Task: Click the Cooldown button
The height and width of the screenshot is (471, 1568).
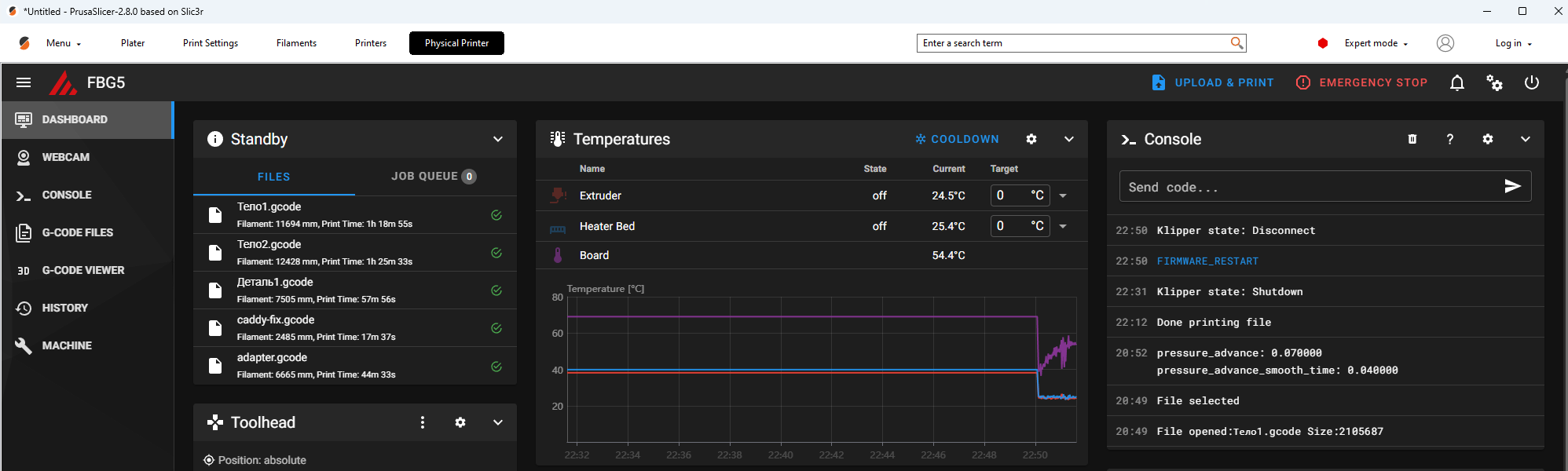Action: (957, 139)
